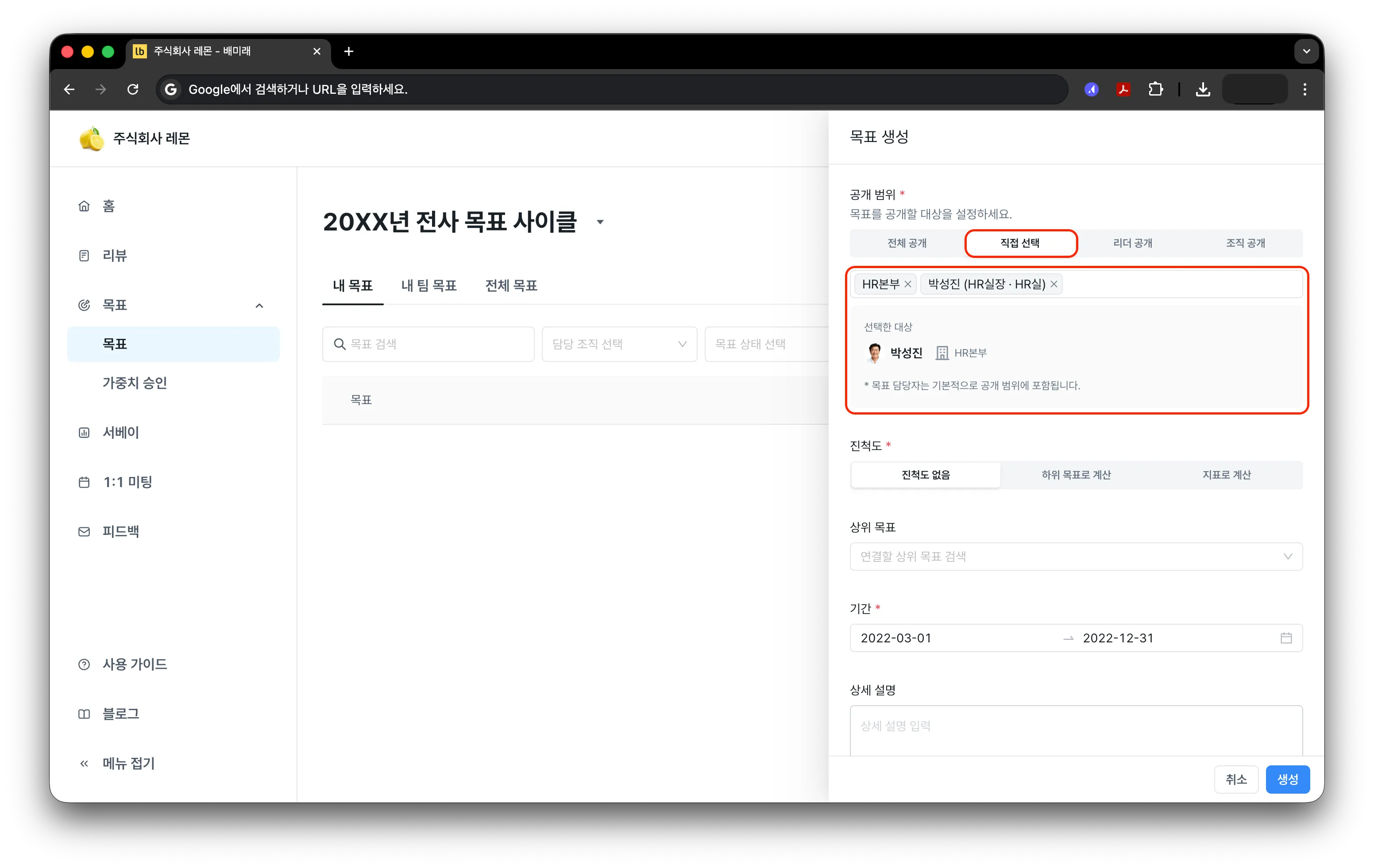1374x868 pixels.
Task: Remove the 박성진 tag
Action: pyautogui.click(x=1054, y=284)
